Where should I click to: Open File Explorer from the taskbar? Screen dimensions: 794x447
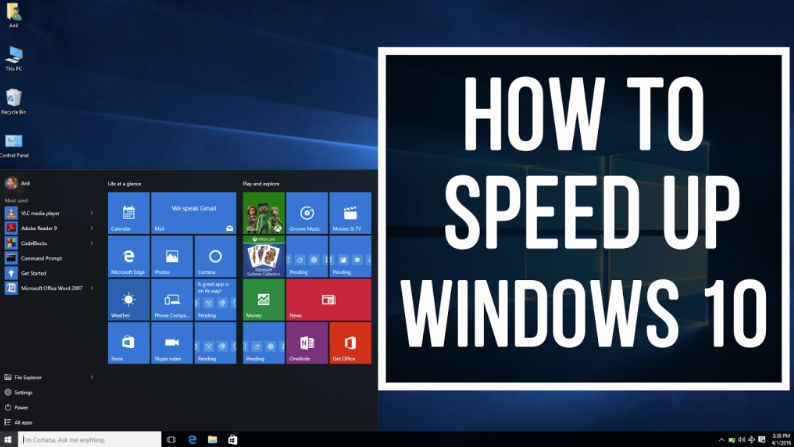(x=212, y=439)
